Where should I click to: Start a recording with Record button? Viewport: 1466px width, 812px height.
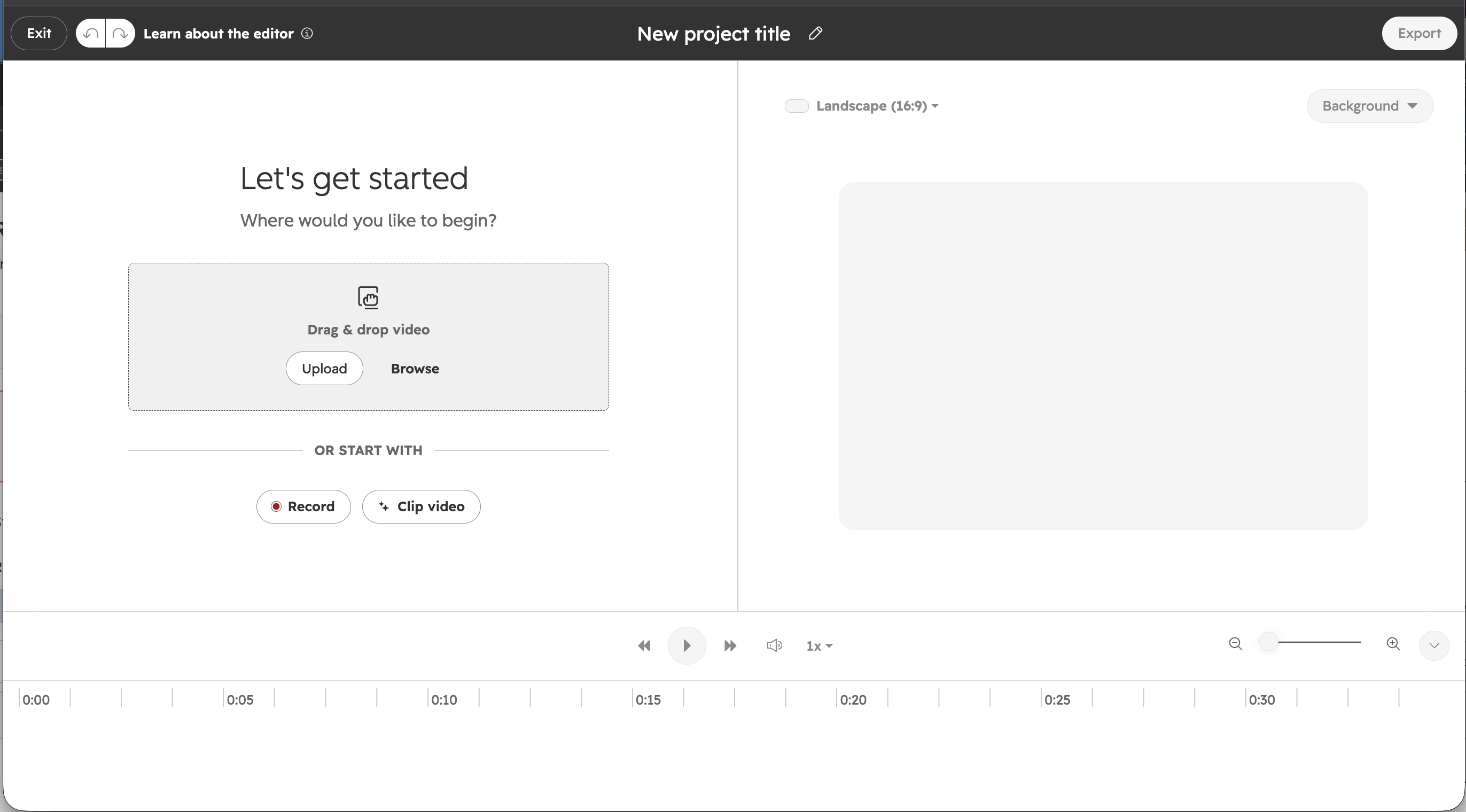pyautogui.click(x=303, y=507)
